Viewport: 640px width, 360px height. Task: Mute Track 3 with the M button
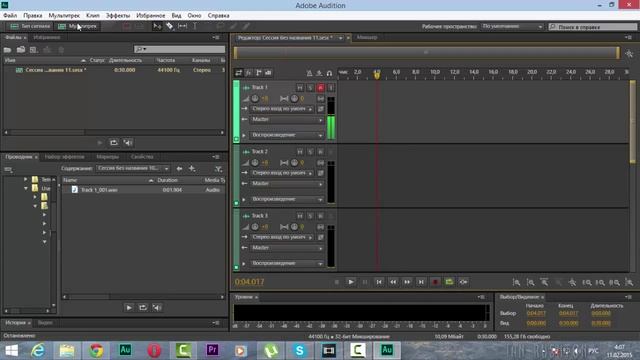pos(300,216)
